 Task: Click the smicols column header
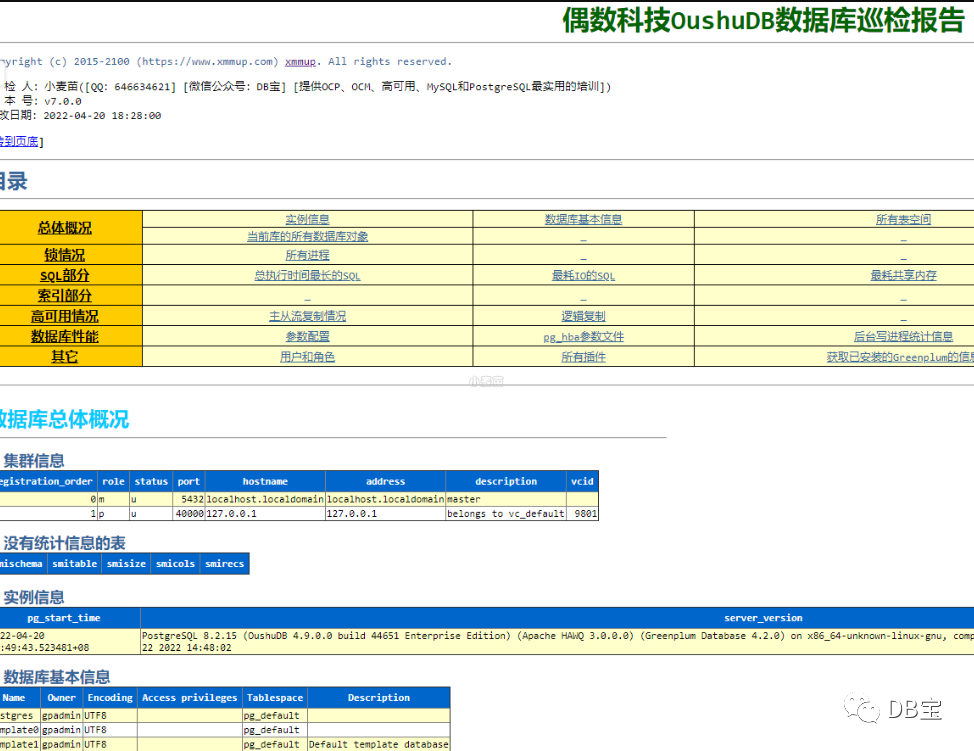point(175,563)
